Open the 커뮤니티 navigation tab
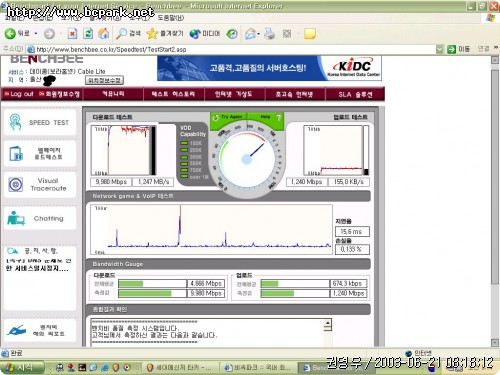The width and height of the screenshot is (500, 375). (x=113, y=94)
